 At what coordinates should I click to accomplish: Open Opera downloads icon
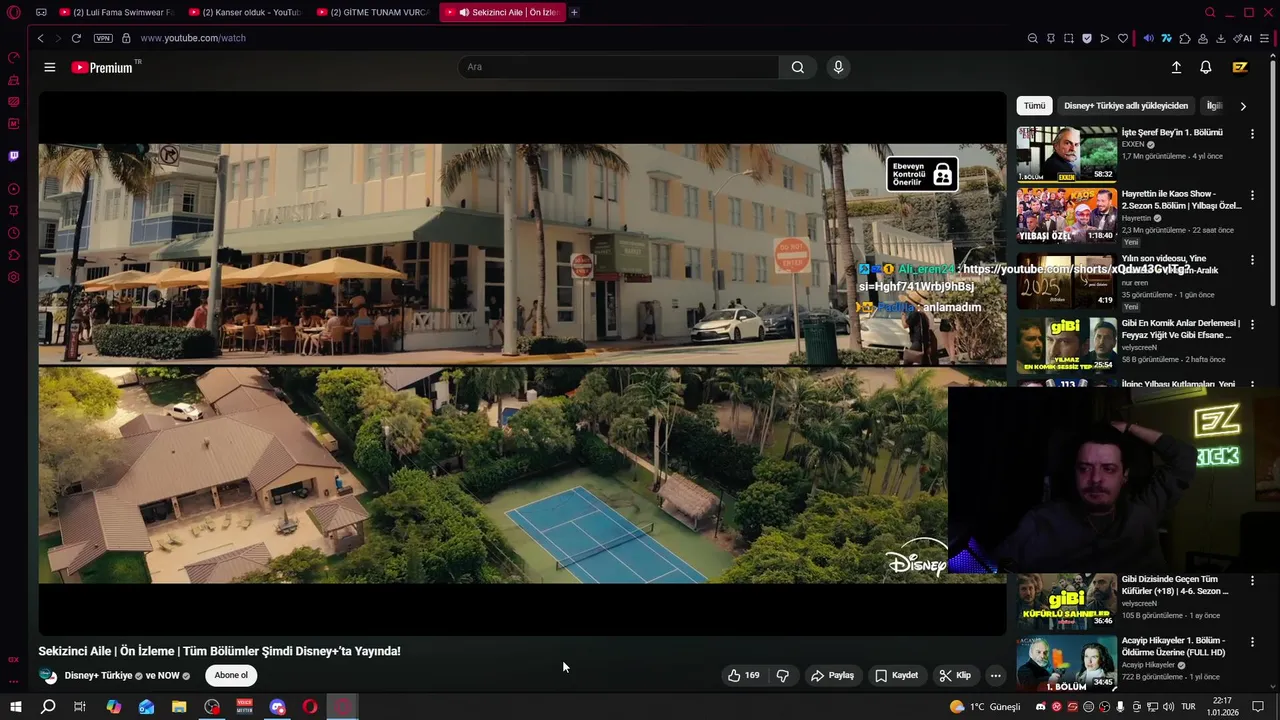1221,38
